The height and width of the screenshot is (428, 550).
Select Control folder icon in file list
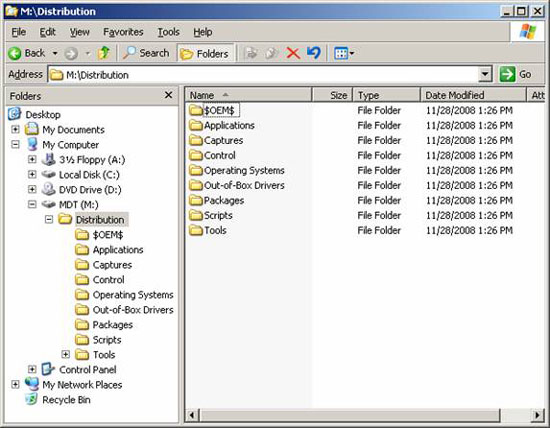tap(196, 155)
